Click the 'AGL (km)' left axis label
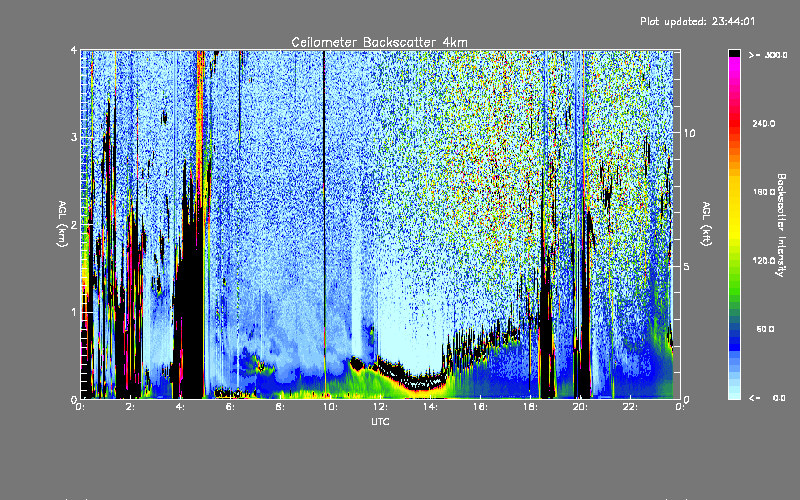The height and width of the screenshot is (500, 800). pyautogui.click(x=62, y=224)
